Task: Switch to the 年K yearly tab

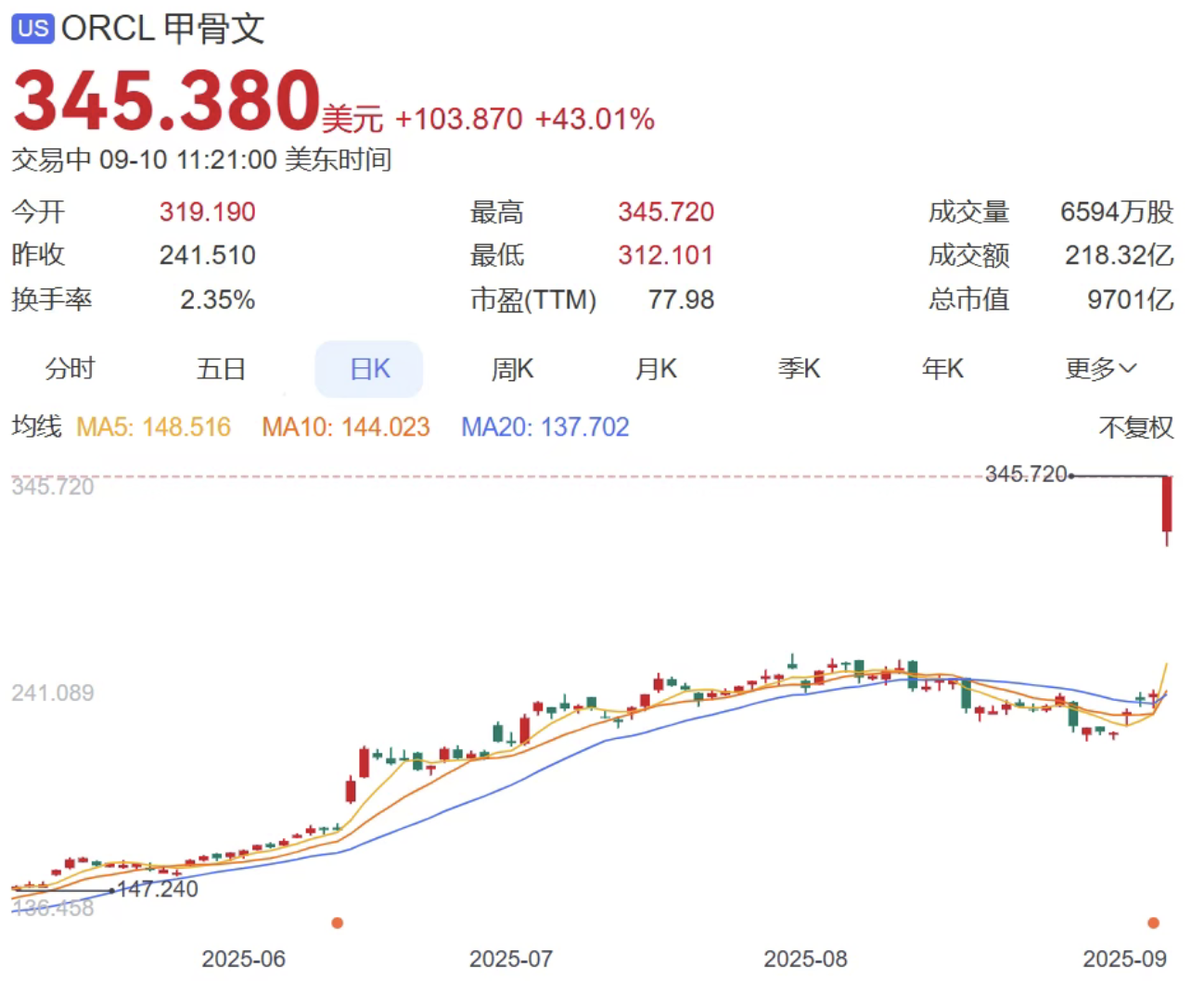Action: point(942,369)
